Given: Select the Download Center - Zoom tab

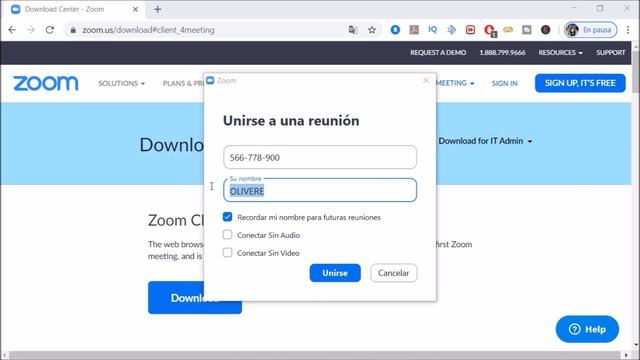Looking at the screenshot, I should pyautogui.click(x=73, y=9).
